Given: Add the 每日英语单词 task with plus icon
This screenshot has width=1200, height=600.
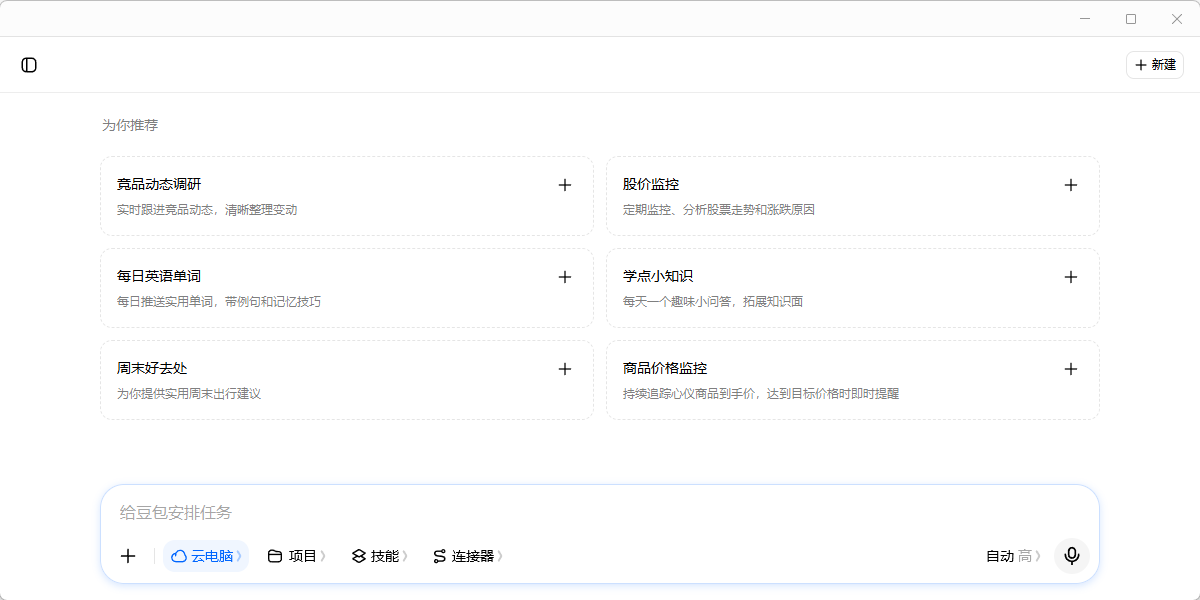Looking at the screenshot, I should point(565,277).
